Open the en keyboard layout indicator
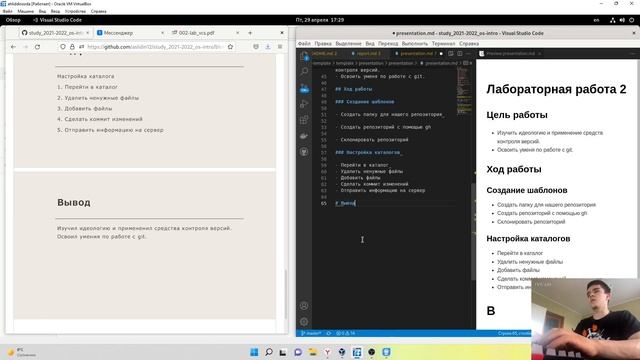640x360 pixels. coord(596,20)
